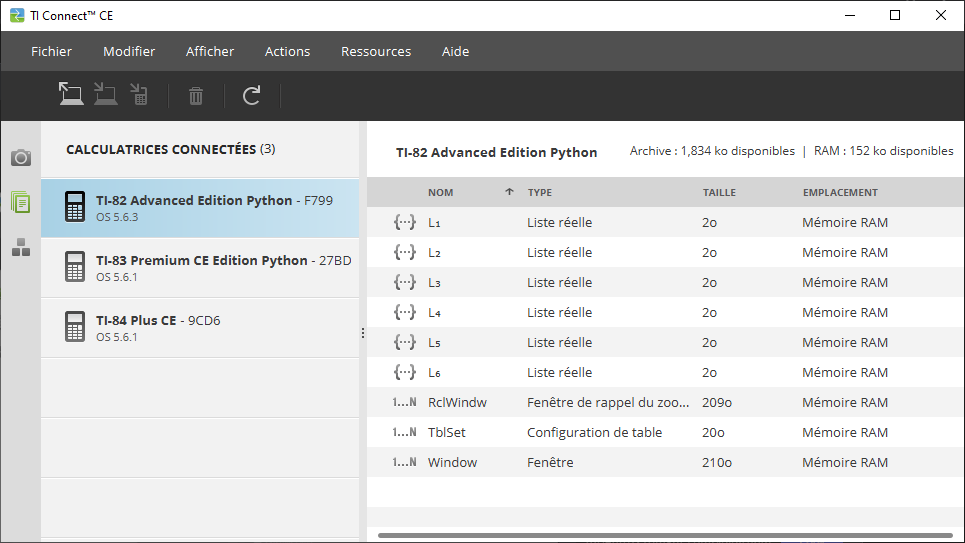Click calculator icon for TI-82 Advanced
The width and height of the screenshot is (965, 543).
tap(75, 206)
